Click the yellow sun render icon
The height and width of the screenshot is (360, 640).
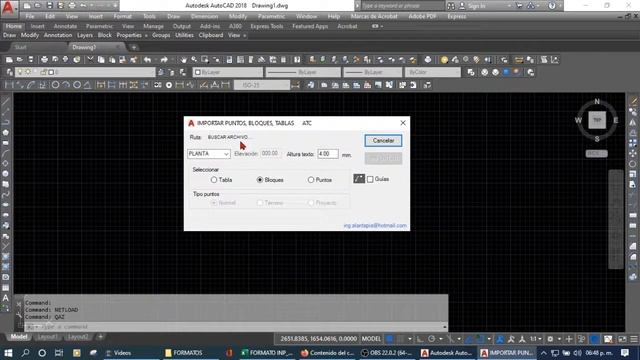pyautogui.click(x=444, y=60)
